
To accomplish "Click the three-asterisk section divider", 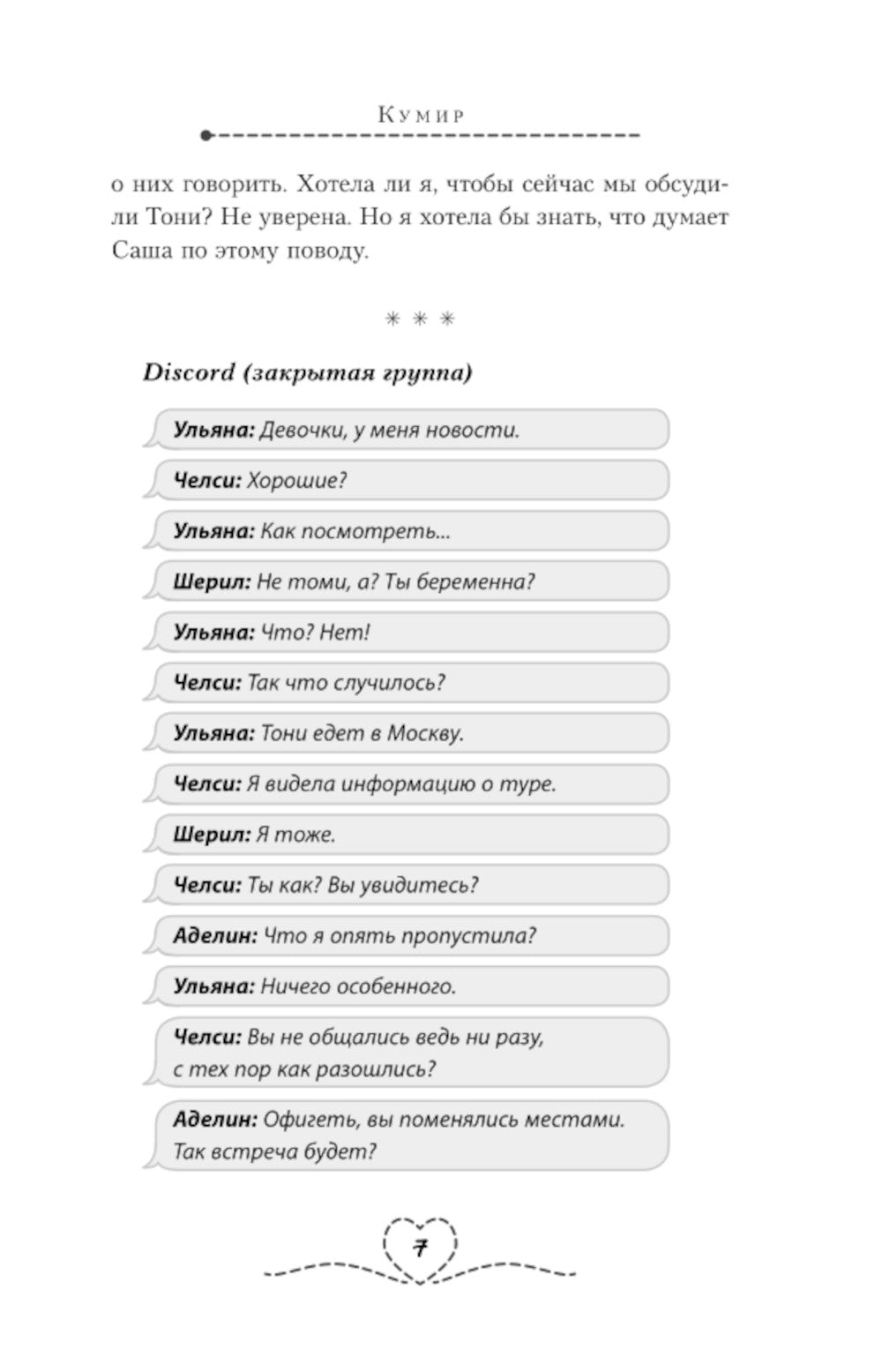I will coord(420,319).
